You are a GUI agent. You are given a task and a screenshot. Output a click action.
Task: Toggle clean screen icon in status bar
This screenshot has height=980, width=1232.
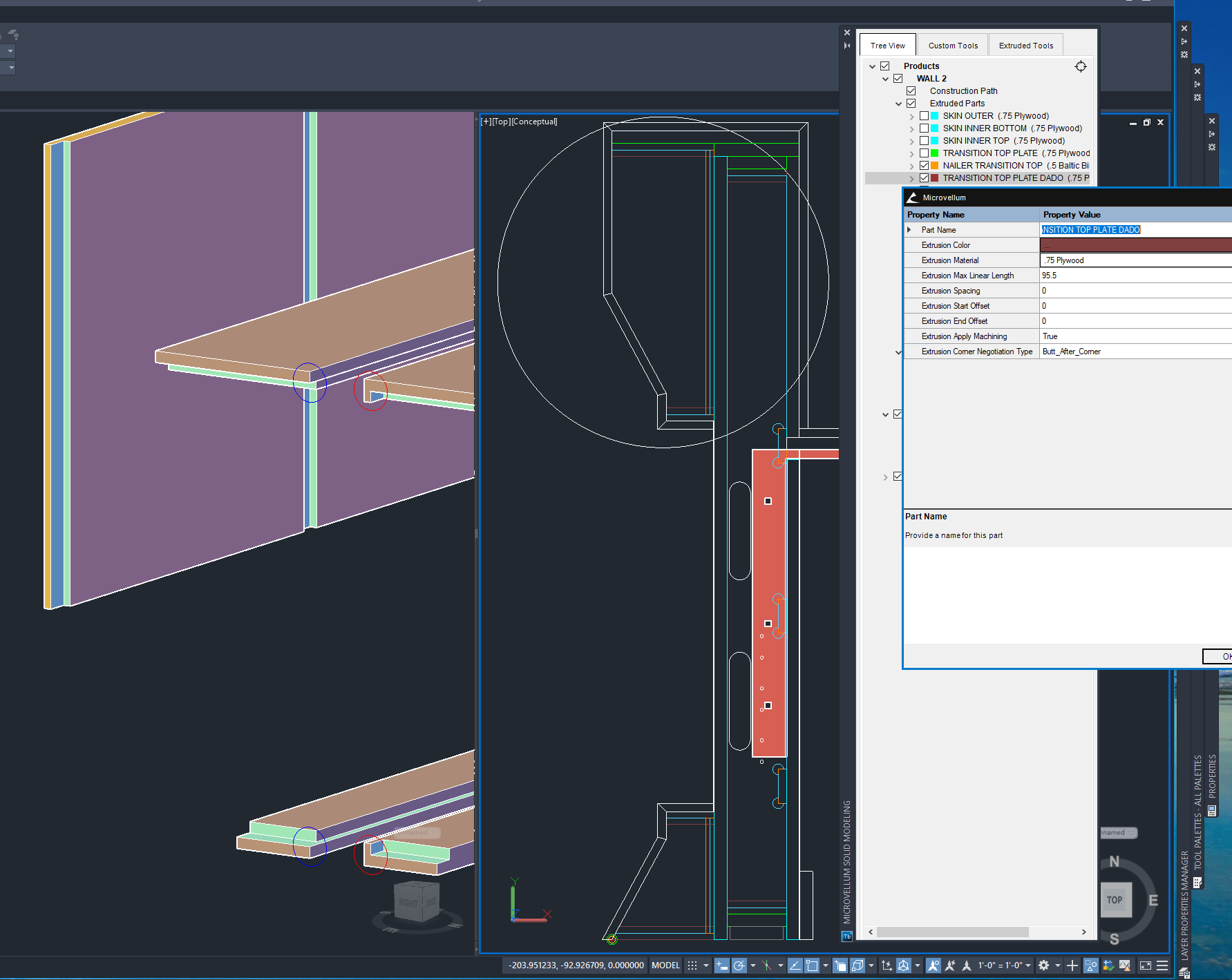[x=1145, y=965]
